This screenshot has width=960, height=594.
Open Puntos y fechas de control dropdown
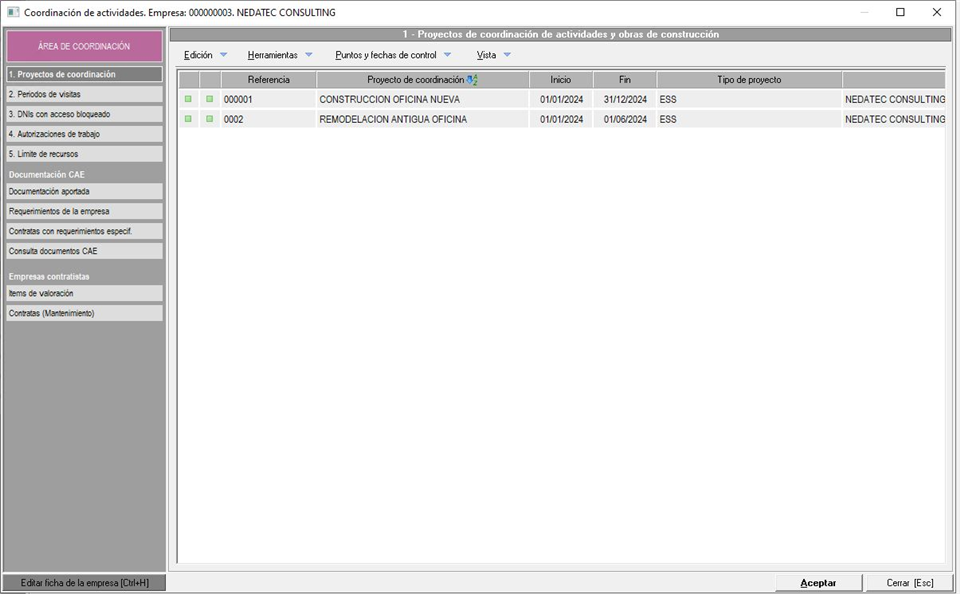tap(392, 55)
